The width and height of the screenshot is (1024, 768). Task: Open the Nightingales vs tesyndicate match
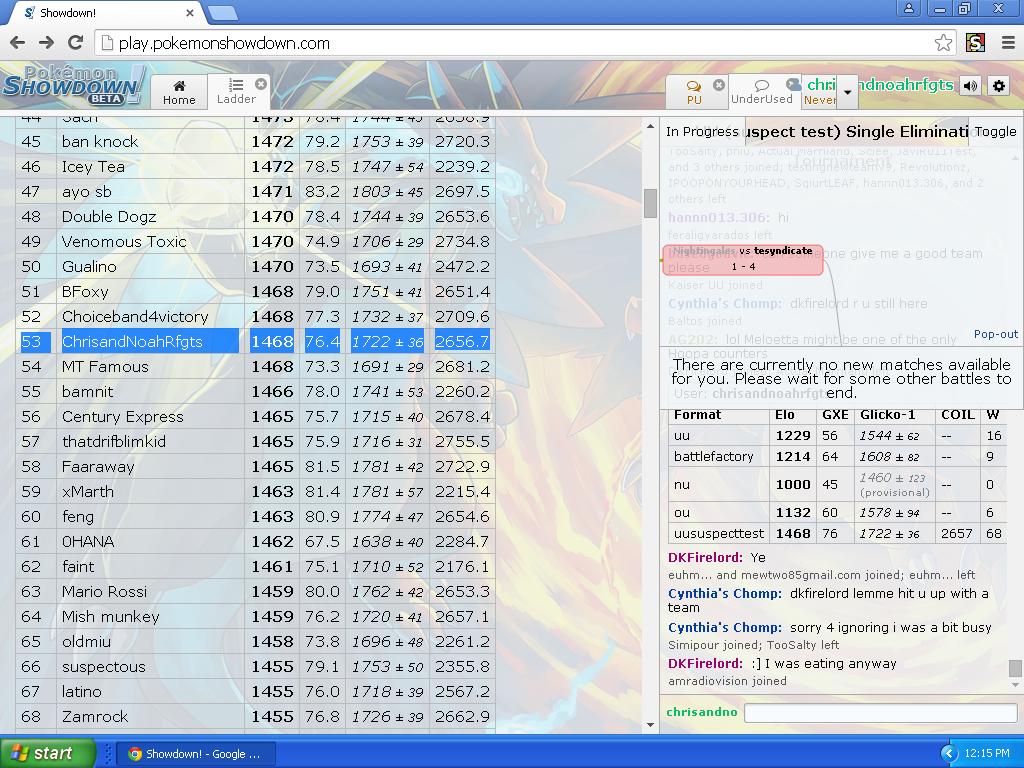(x=743, y=259)
